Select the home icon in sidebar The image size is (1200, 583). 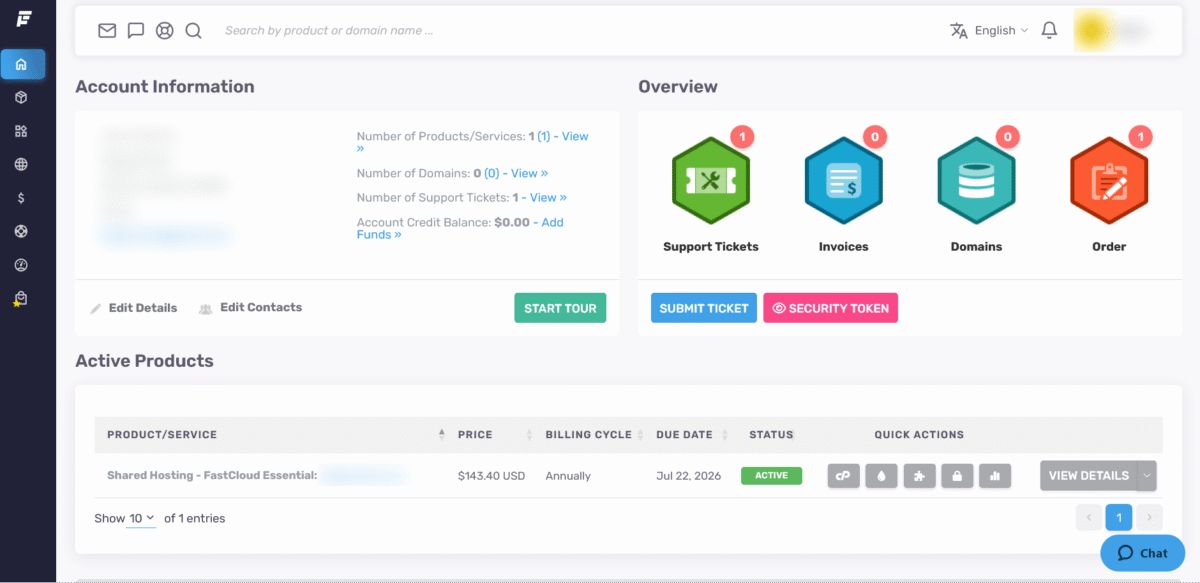click(x=22, y=65)
